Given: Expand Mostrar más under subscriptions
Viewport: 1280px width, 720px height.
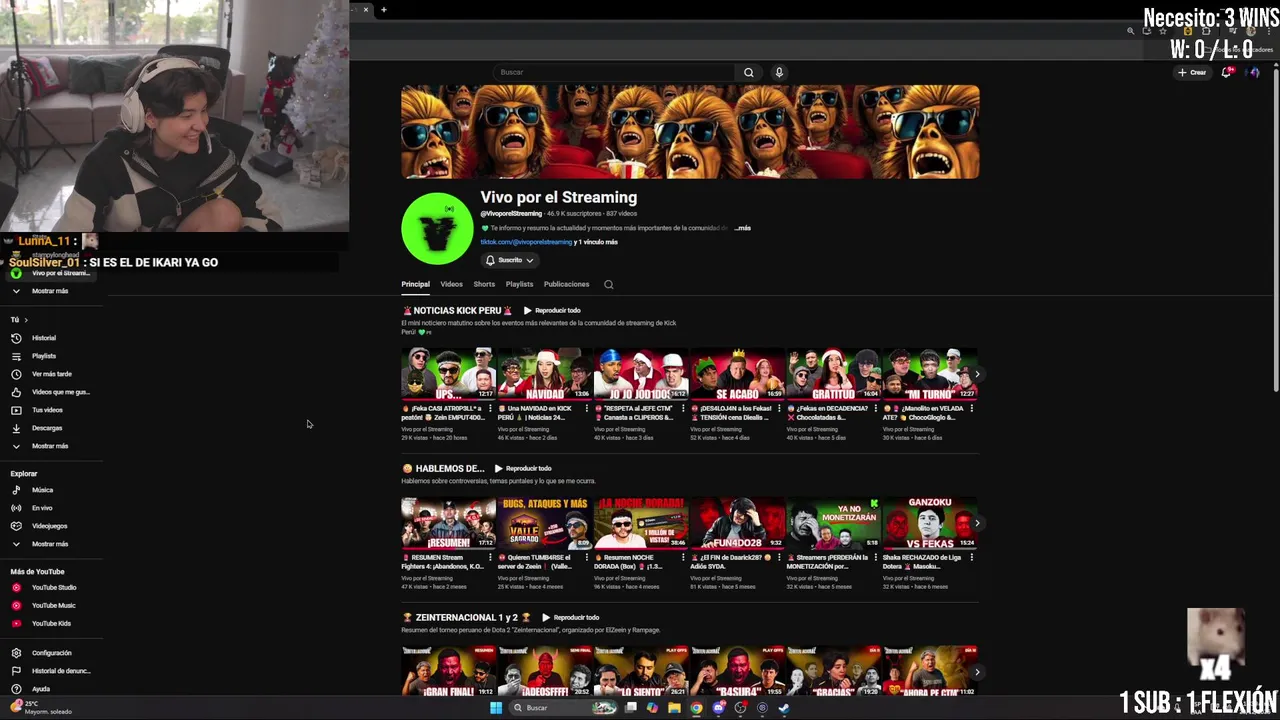Looking at the screenshot, I should [x=50, y=291].
